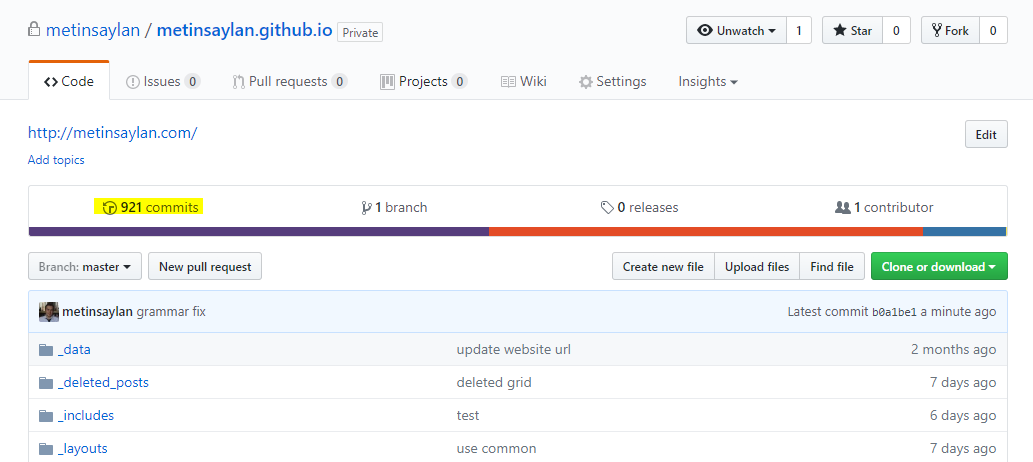Star this repository
Screen dimensions: 1033x462
pos(852,31)
